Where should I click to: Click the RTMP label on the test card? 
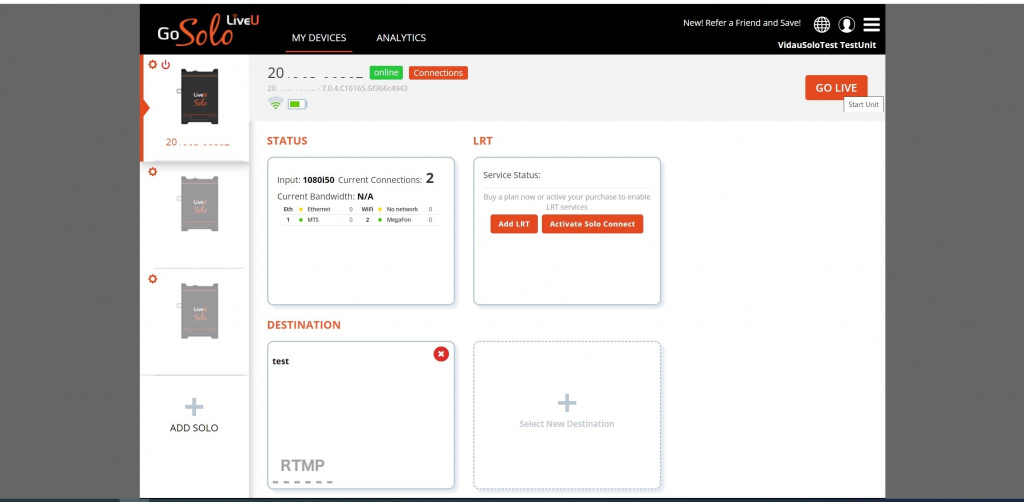[x=302, y=465]
